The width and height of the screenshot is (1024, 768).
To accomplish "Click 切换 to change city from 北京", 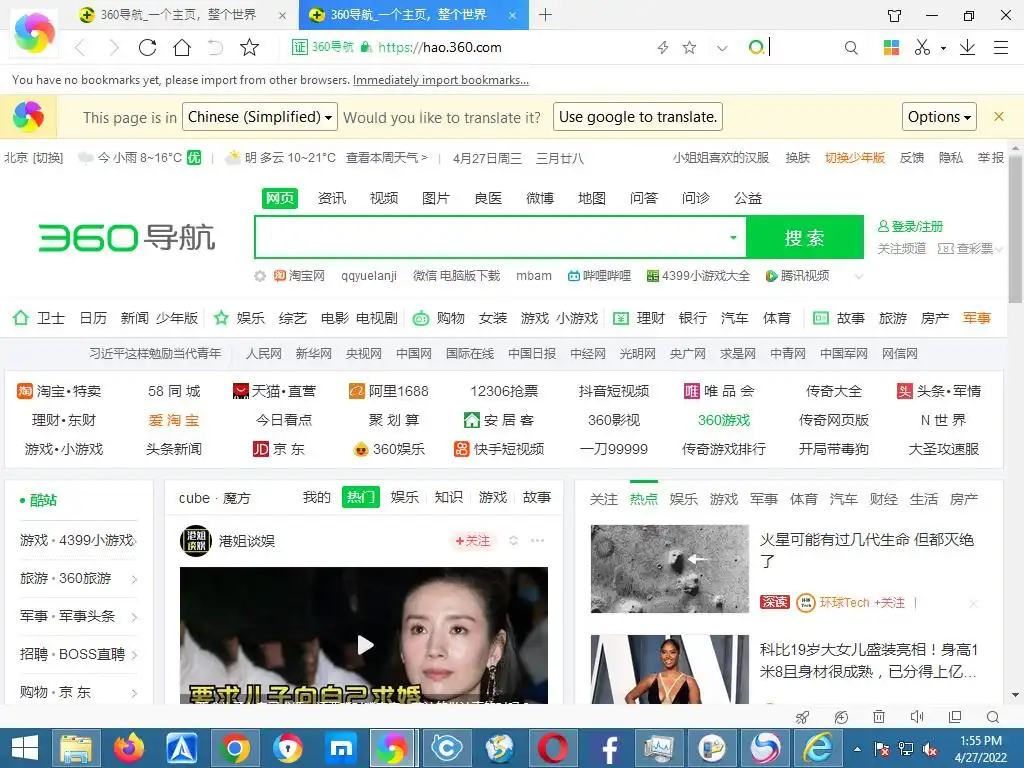I will click(48, 158).
